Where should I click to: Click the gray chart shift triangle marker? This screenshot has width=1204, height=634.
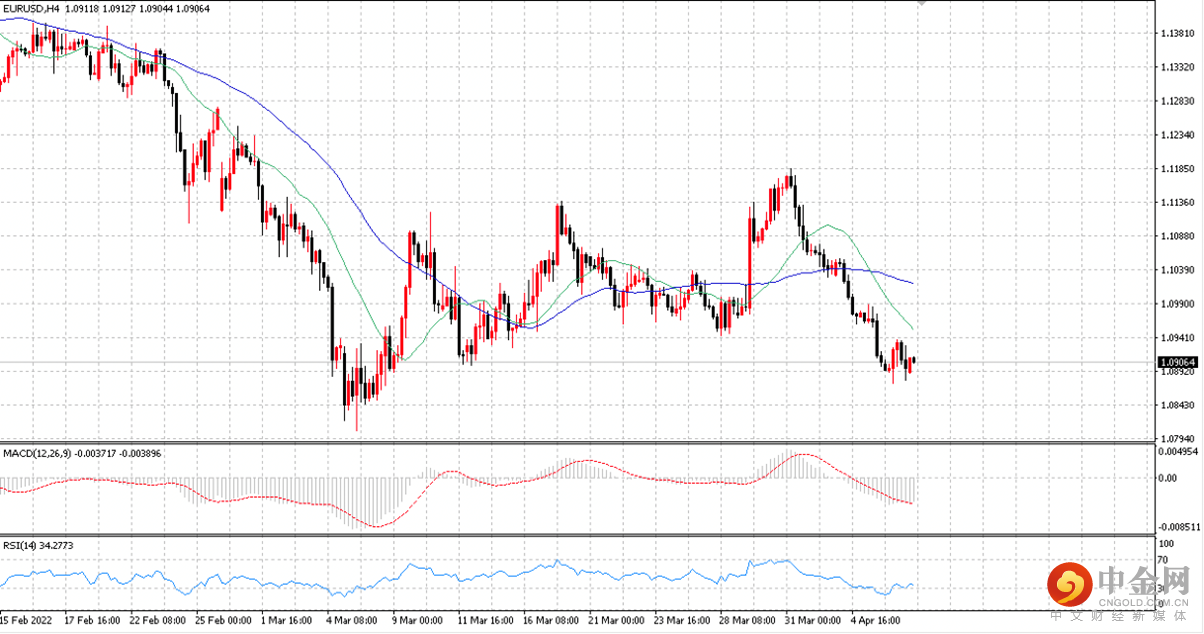pos(921,4)
